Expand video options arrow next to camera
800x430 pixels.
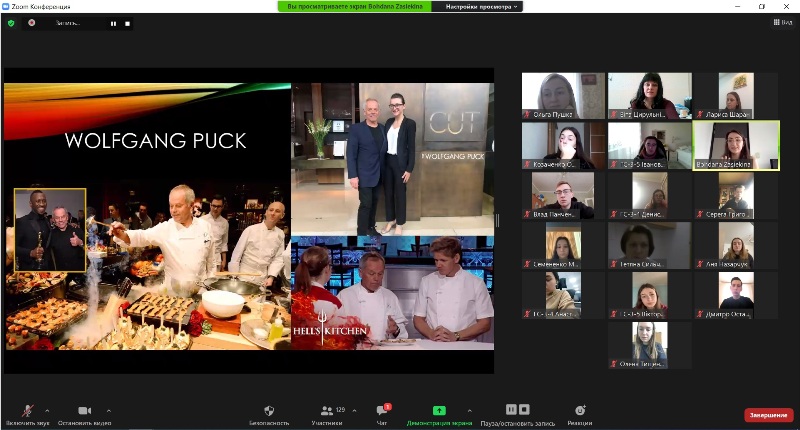tap(109, 410)
